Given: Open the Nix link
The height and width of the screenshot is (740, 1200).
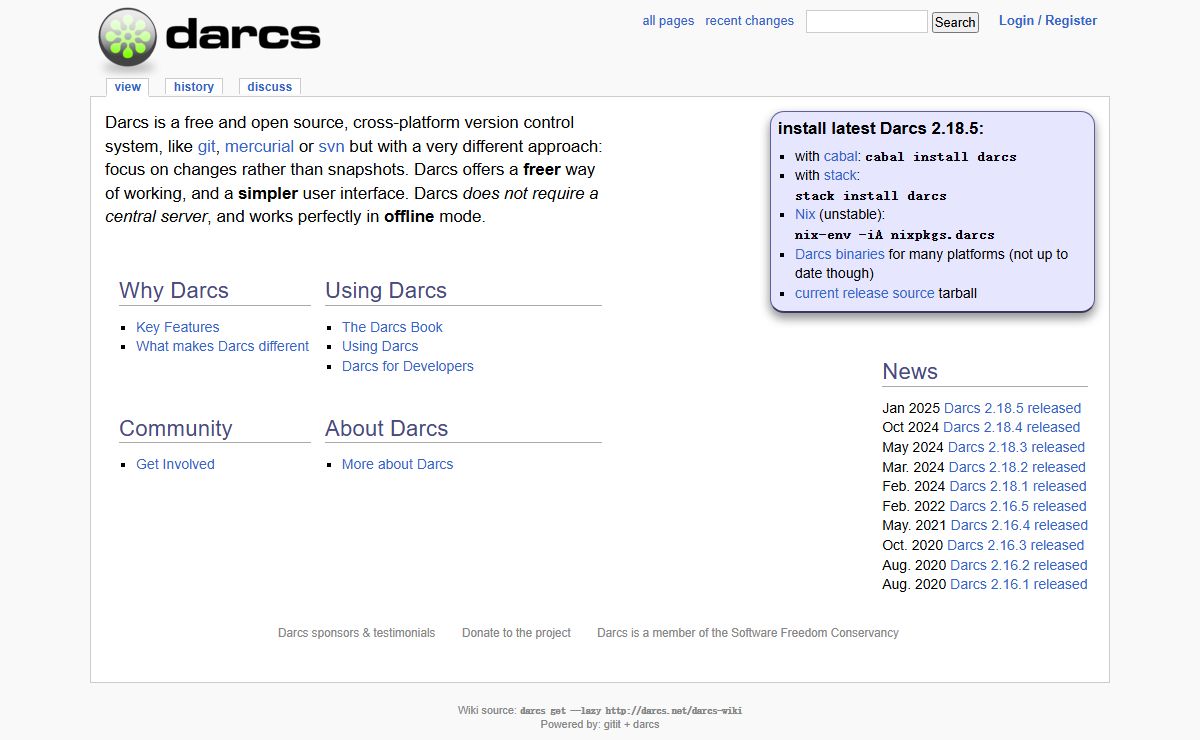Looking at the screenshot, I should pos(805,215).
